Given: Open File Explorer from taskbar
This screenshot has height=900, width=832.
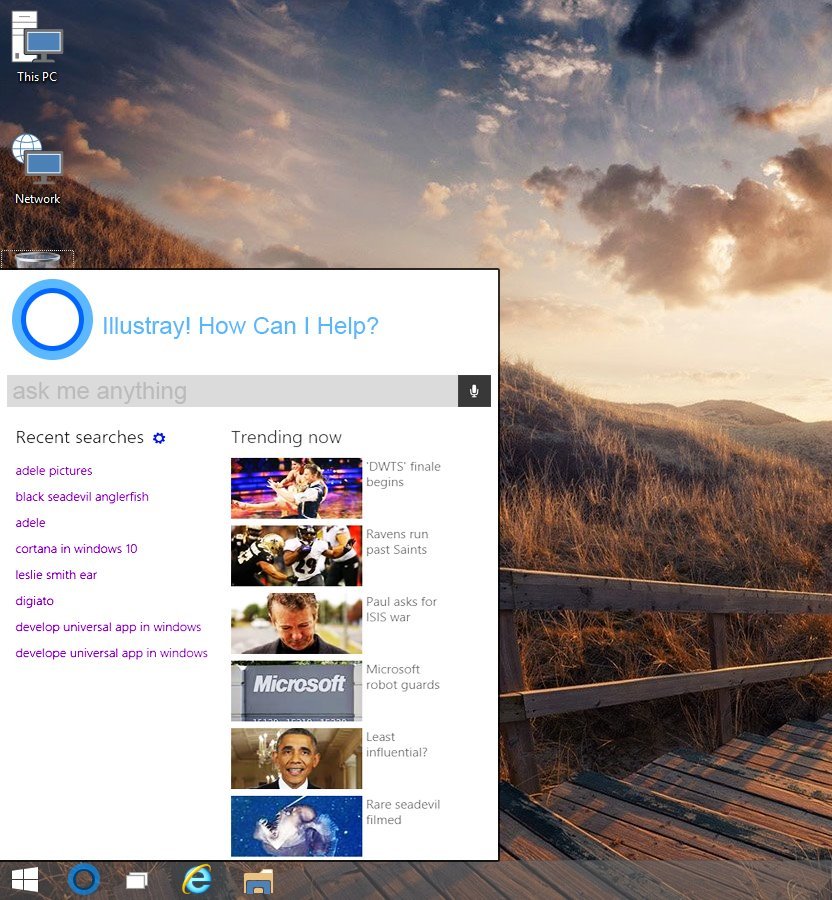Looking at the screenshot, I should point(258,880).
